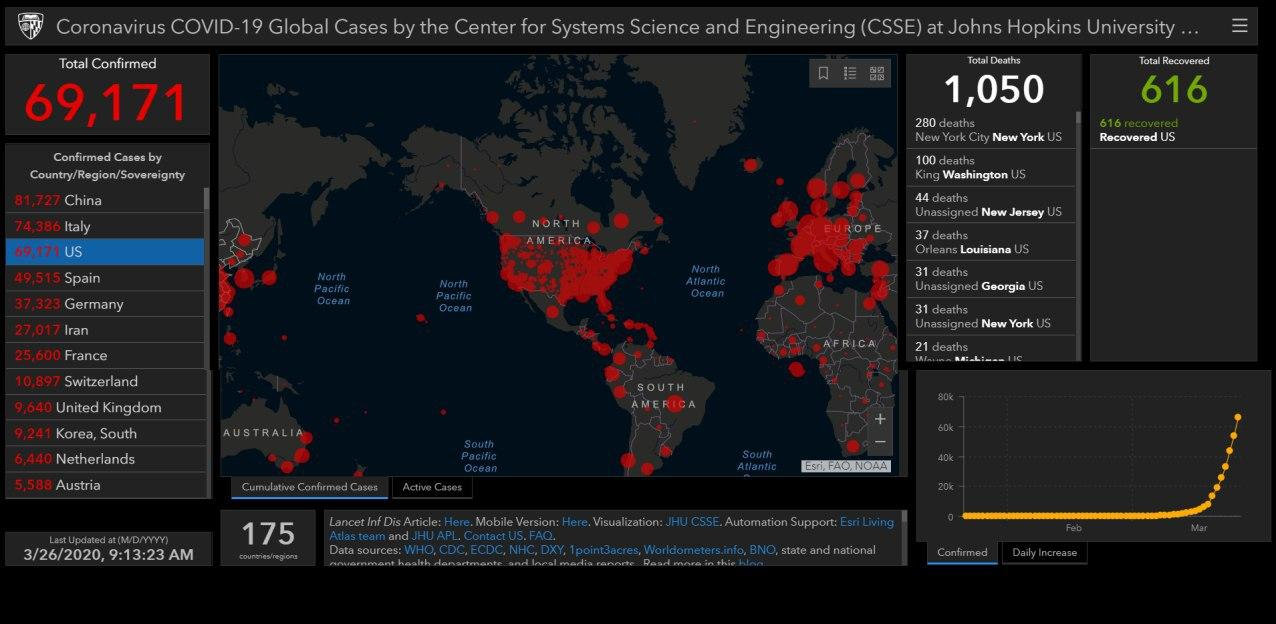Select Spain in the country list
The image size is (1276, 624).
tap(105, 278)
